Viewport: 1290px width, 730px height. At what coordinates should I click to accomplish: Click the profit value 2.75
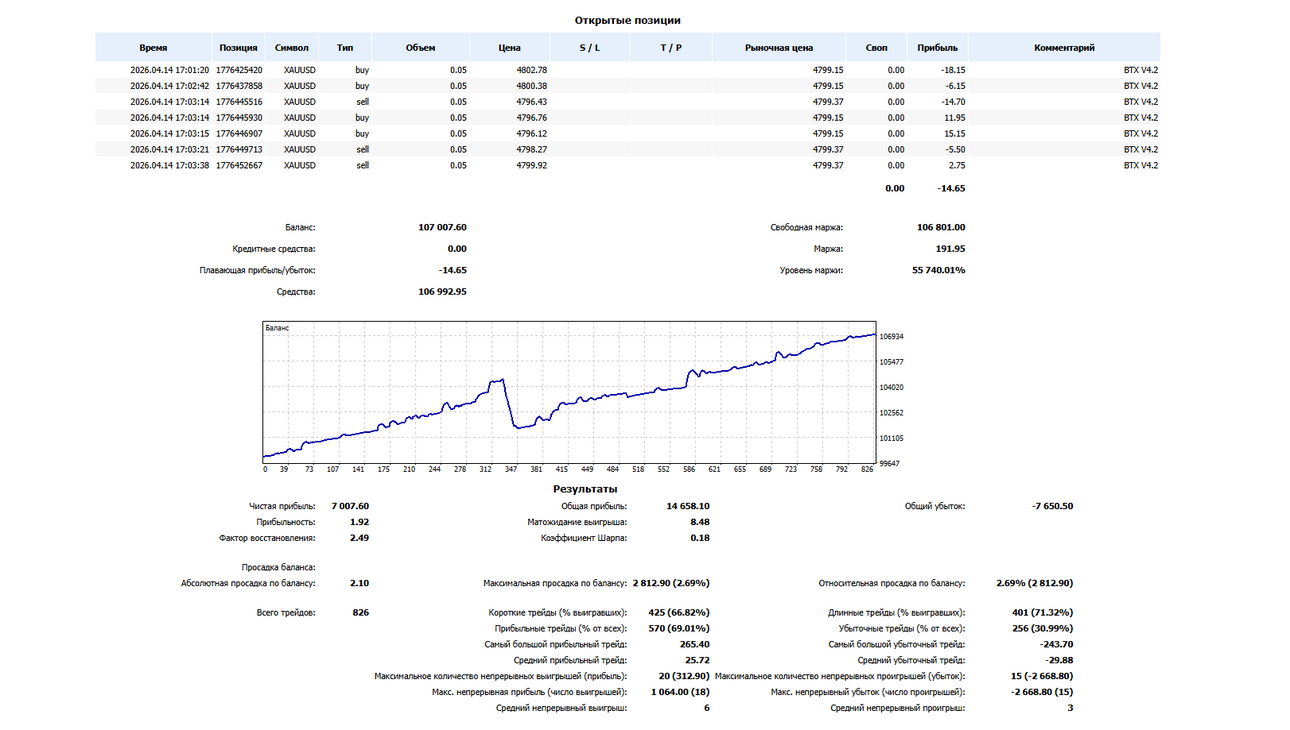tap(957, 166)
